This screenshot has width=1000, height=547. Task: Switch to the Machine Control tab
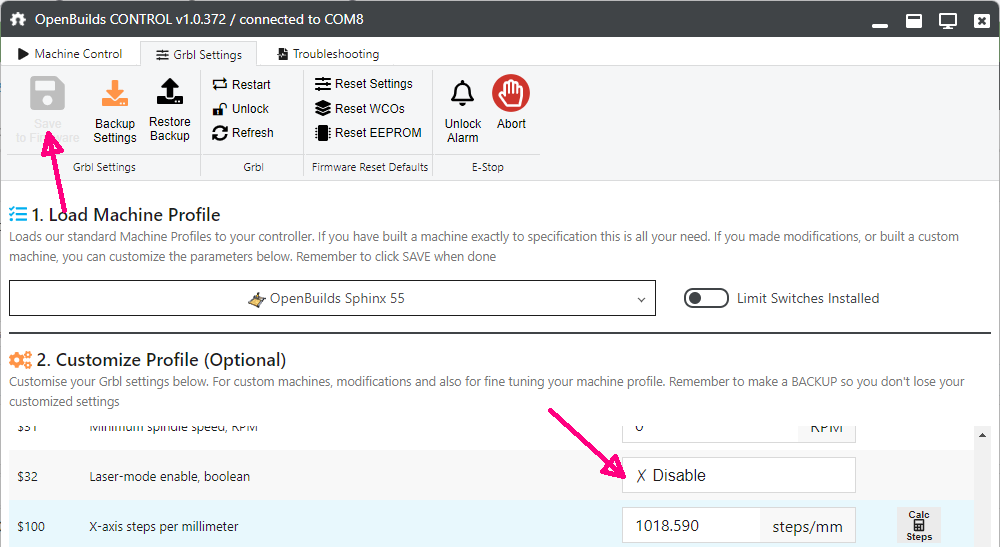[70, 54]
